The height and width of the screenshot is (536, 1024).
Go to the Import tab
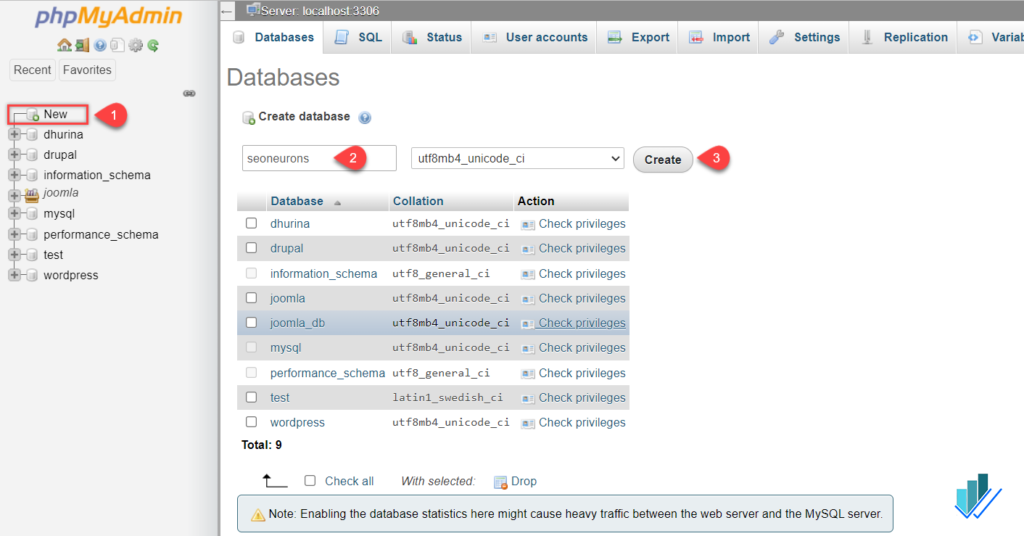click(719, 38)
